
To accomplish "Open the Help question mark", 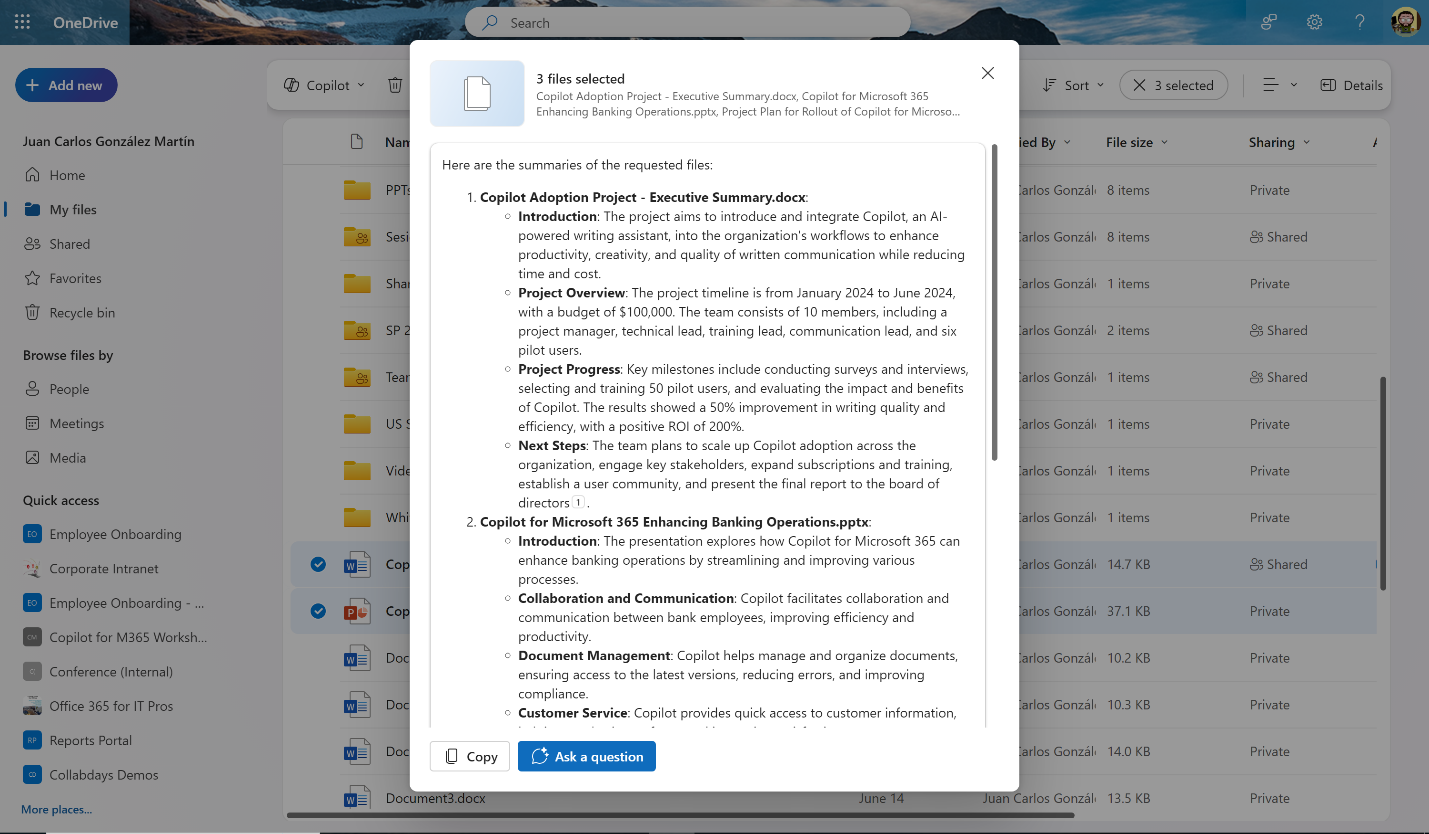I will pos(1359,21).
